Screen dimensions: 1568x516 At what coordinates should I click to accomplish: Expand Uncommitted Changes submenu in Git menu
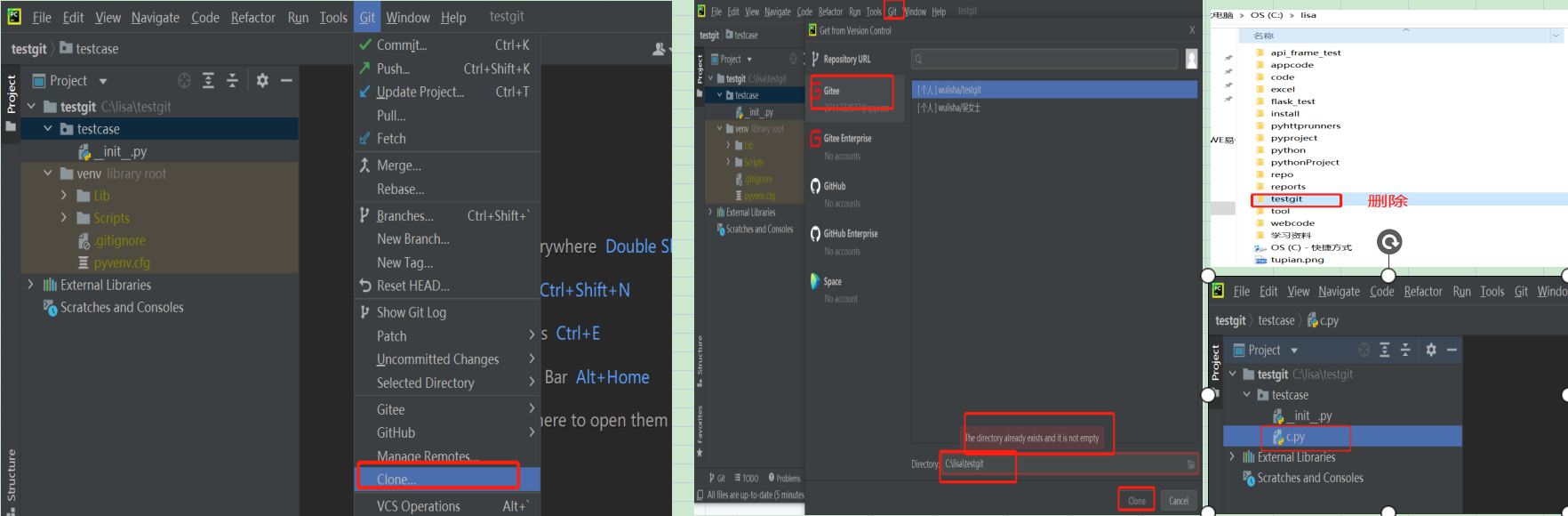[532, 359]
